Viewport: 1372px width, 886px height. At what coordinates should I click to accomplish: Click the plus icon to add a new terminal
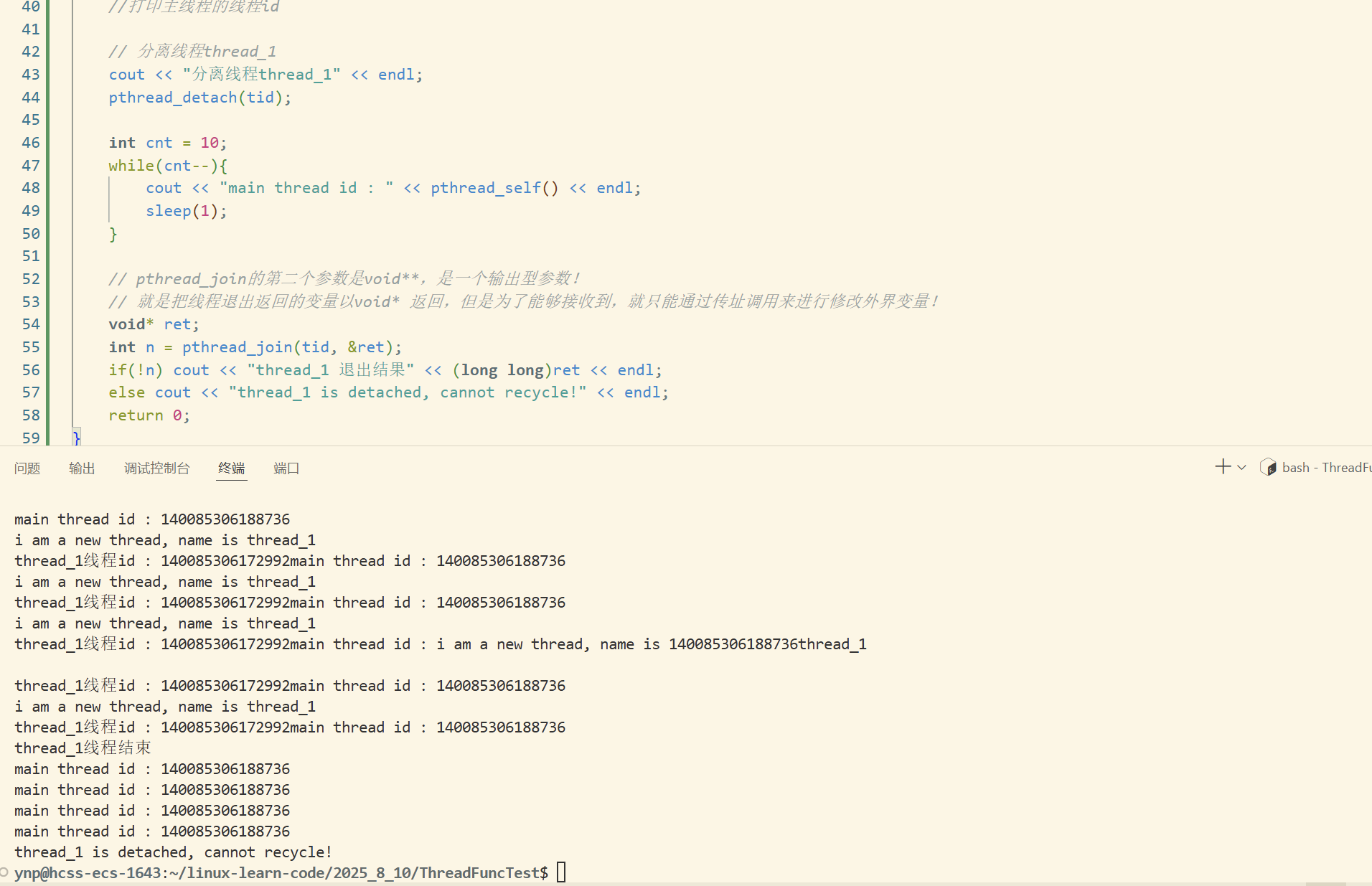click(x=1223, y=467)
